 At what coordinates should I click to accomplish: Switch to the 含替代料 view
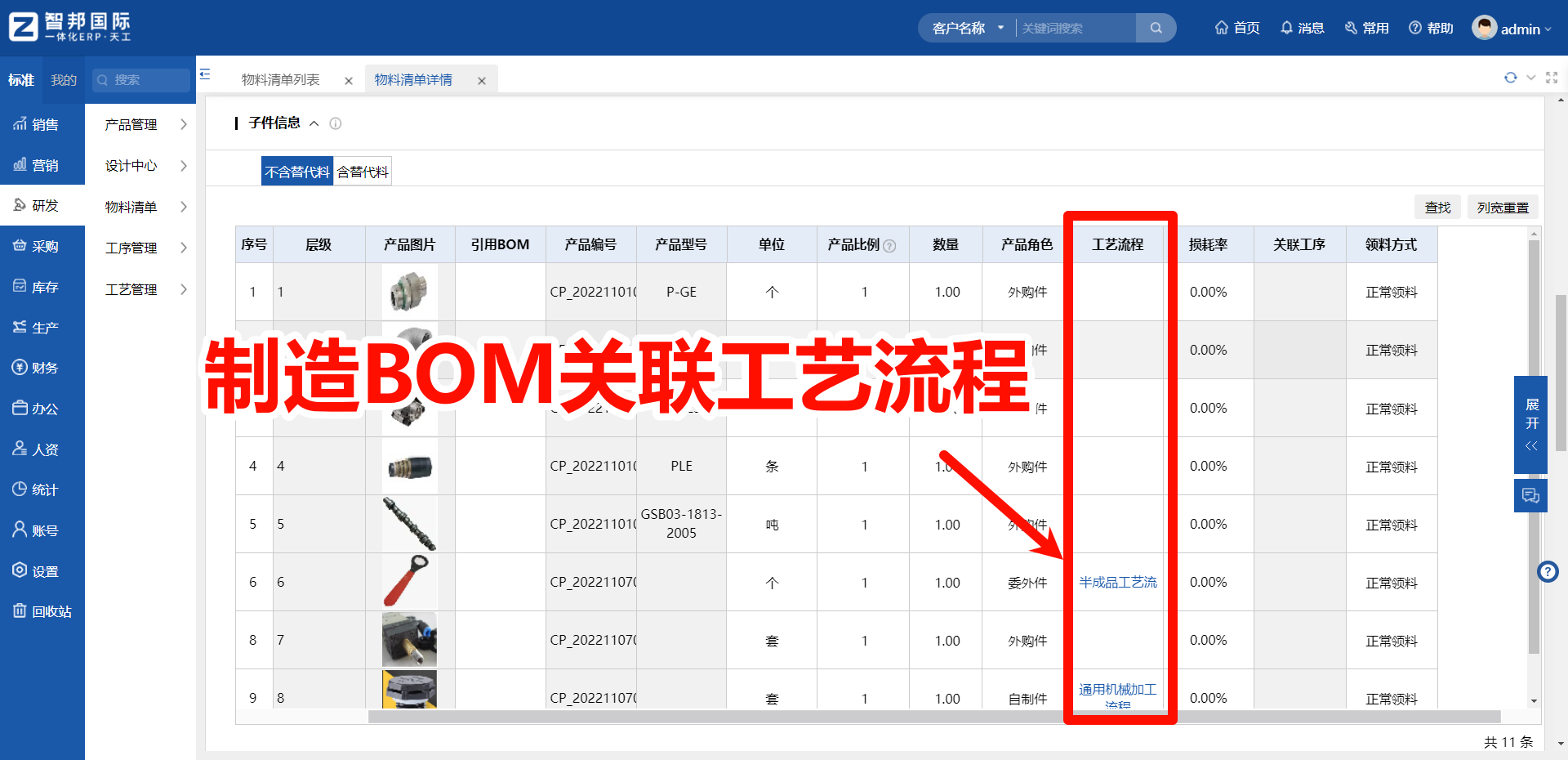pos(362,171)
